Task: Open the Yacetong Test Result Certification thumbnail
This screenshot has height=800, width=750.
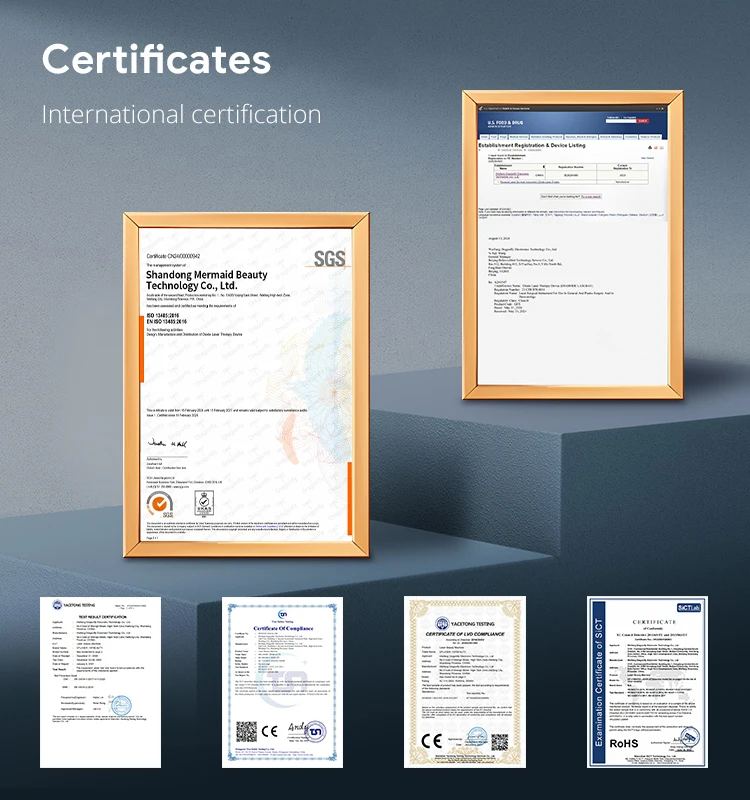Action: click(101, 682)
